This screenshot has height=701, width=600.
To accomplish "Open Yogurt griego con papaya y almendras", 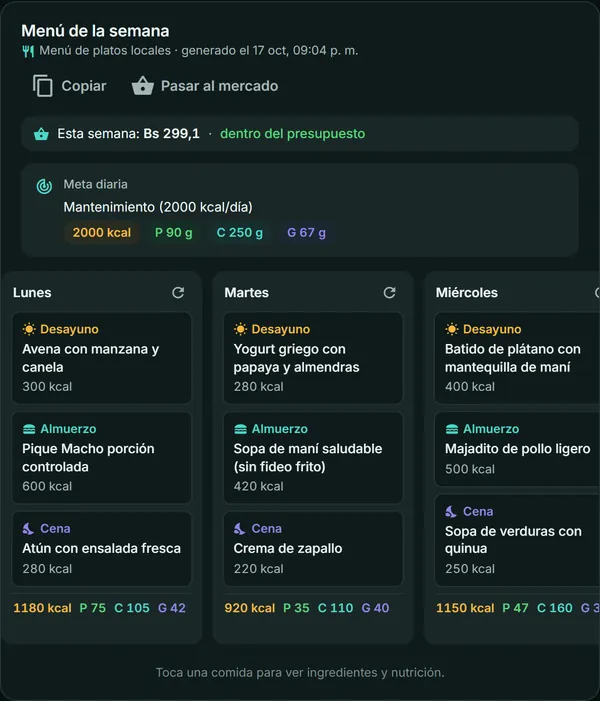I will point(313,358).
